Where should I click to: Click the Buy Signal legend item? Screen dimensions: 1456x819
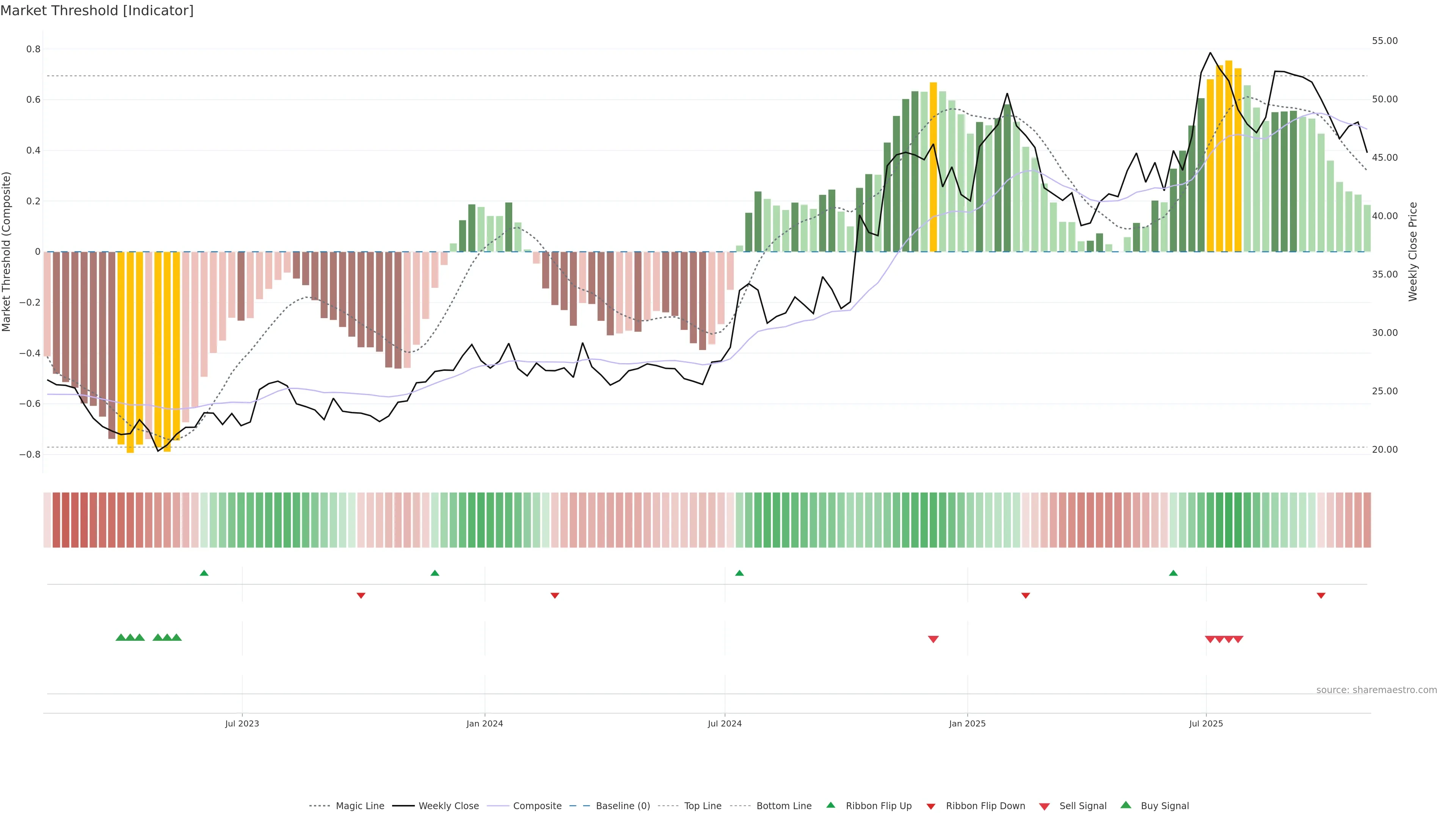point(1164,806)
